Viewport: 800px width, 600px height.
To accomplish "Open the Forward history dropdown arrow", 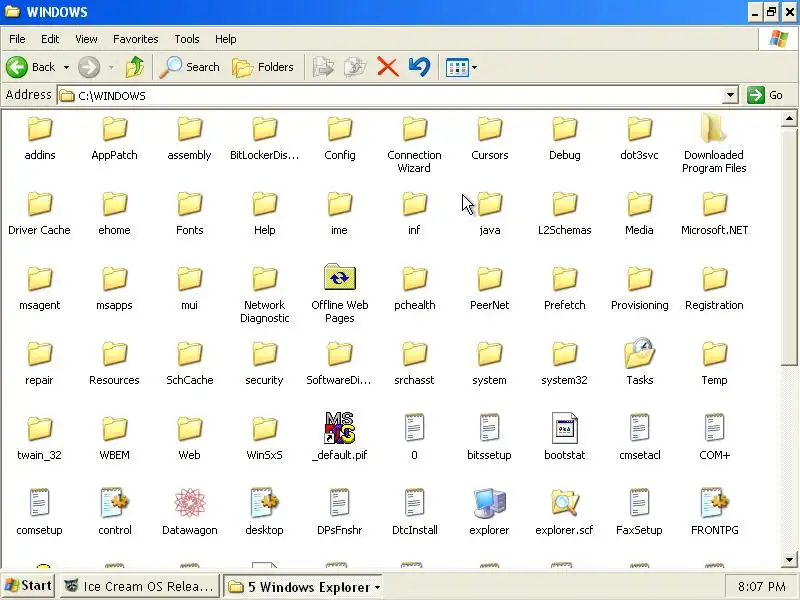I will (x=111, y=67).
